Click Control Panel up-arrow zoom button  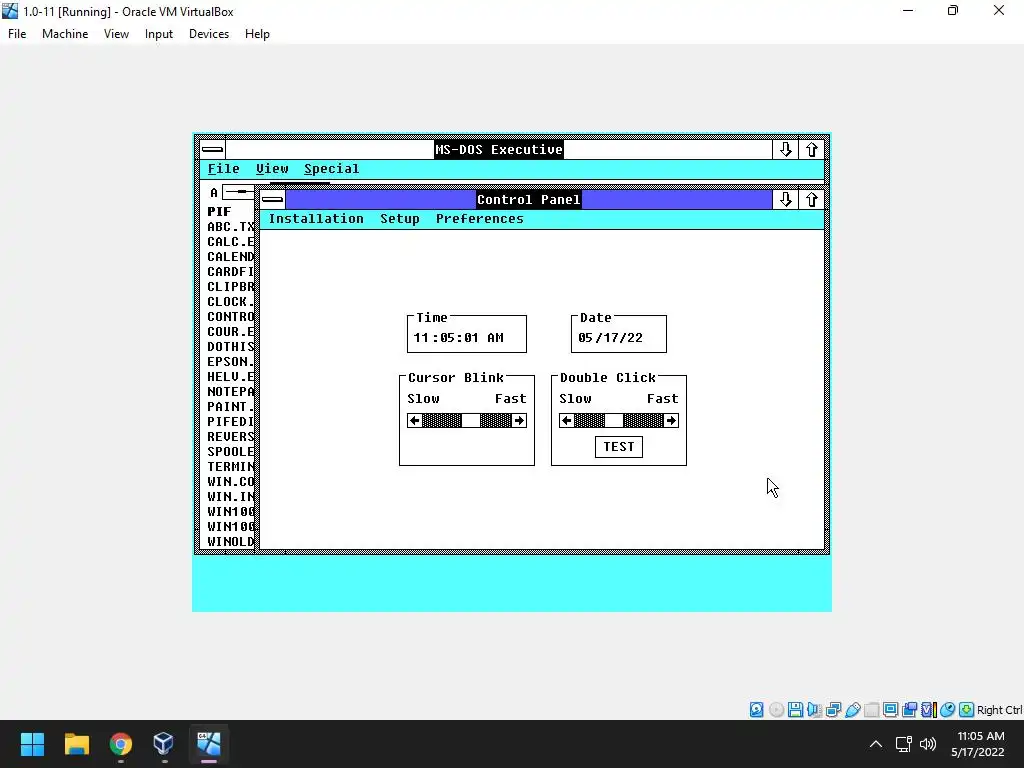point(812,199)
